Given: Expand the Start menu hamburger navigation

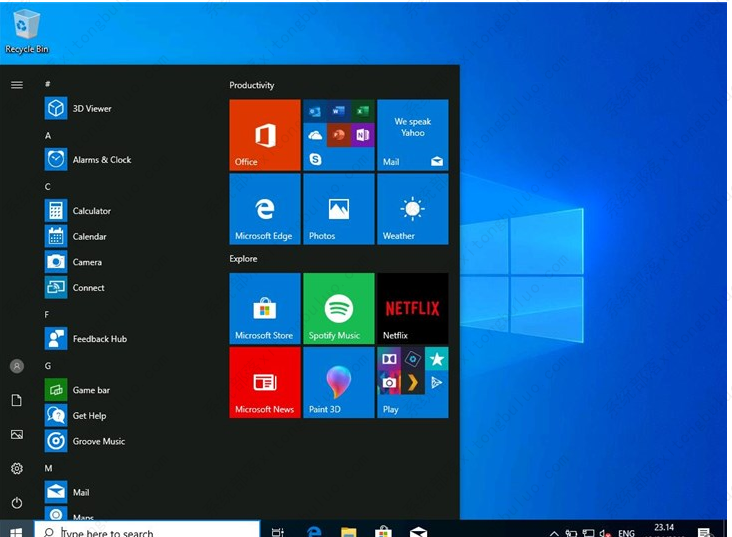Looking at the screenshot, I should (x=17, y=85).
